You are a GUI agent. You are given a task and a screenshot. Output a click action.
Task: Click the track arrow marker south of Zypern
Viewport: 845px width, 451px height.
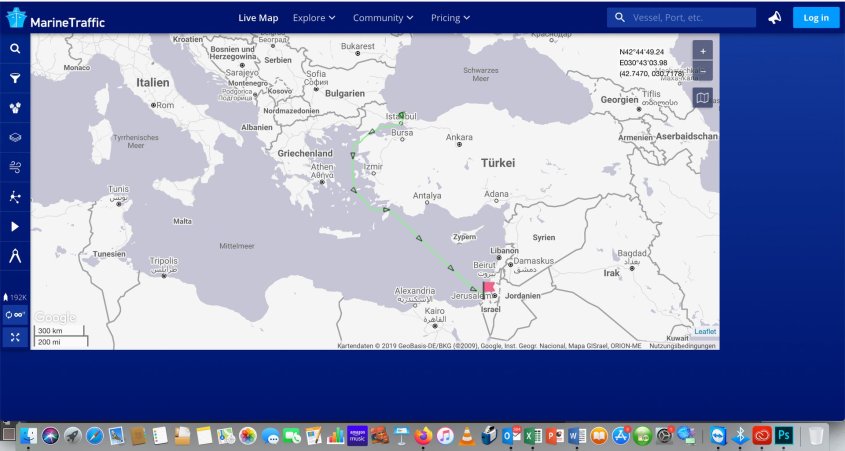[451, 267]
